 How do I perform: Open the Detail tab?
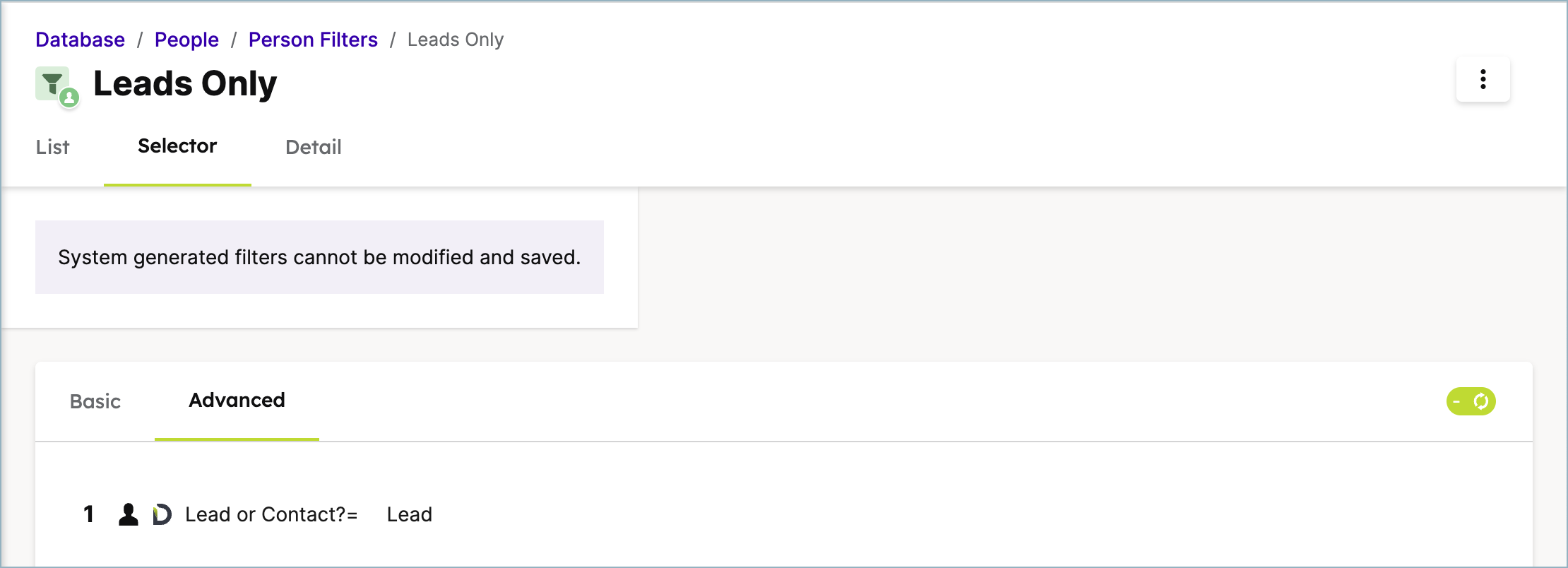coord(313,147)
